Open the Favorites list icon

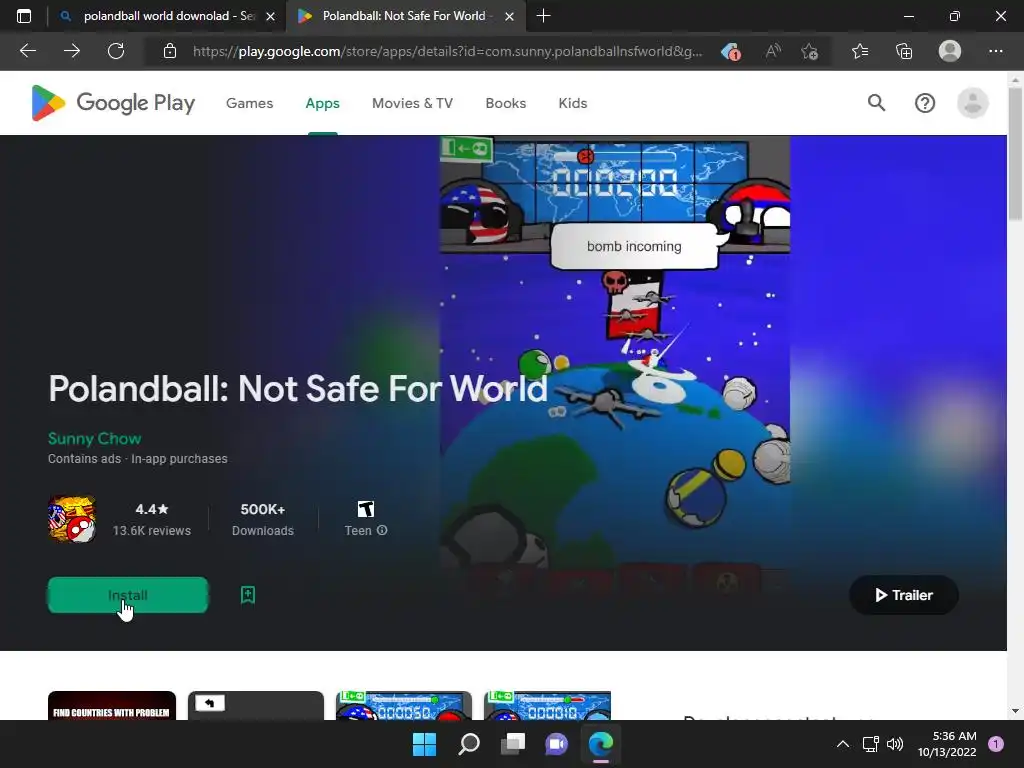click(x=860, y=51)
